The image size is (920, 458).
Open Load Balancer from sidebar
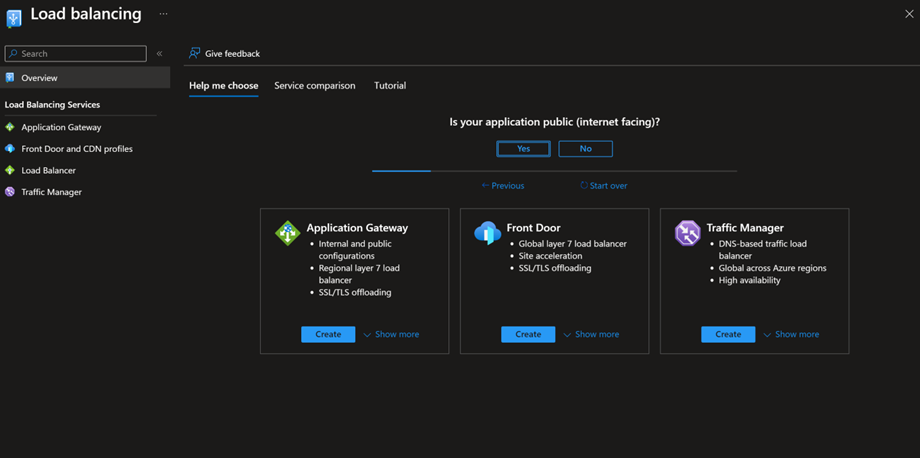coord(48,171)
